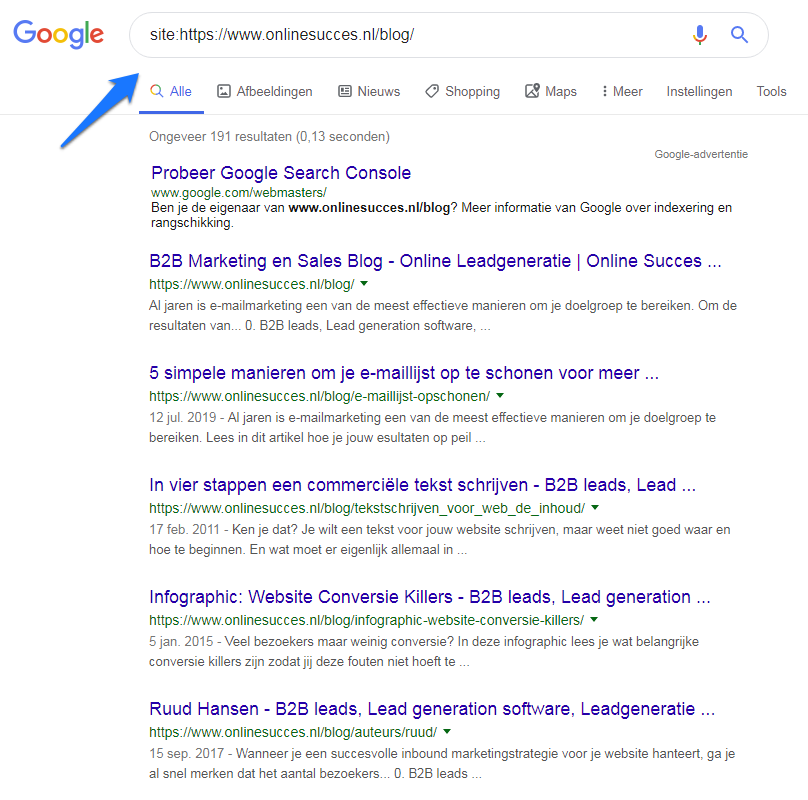Click the blog/infographic-website-conversie-killers/ result URL
Screen dimensions: 808x800
(x=366, y=620)
